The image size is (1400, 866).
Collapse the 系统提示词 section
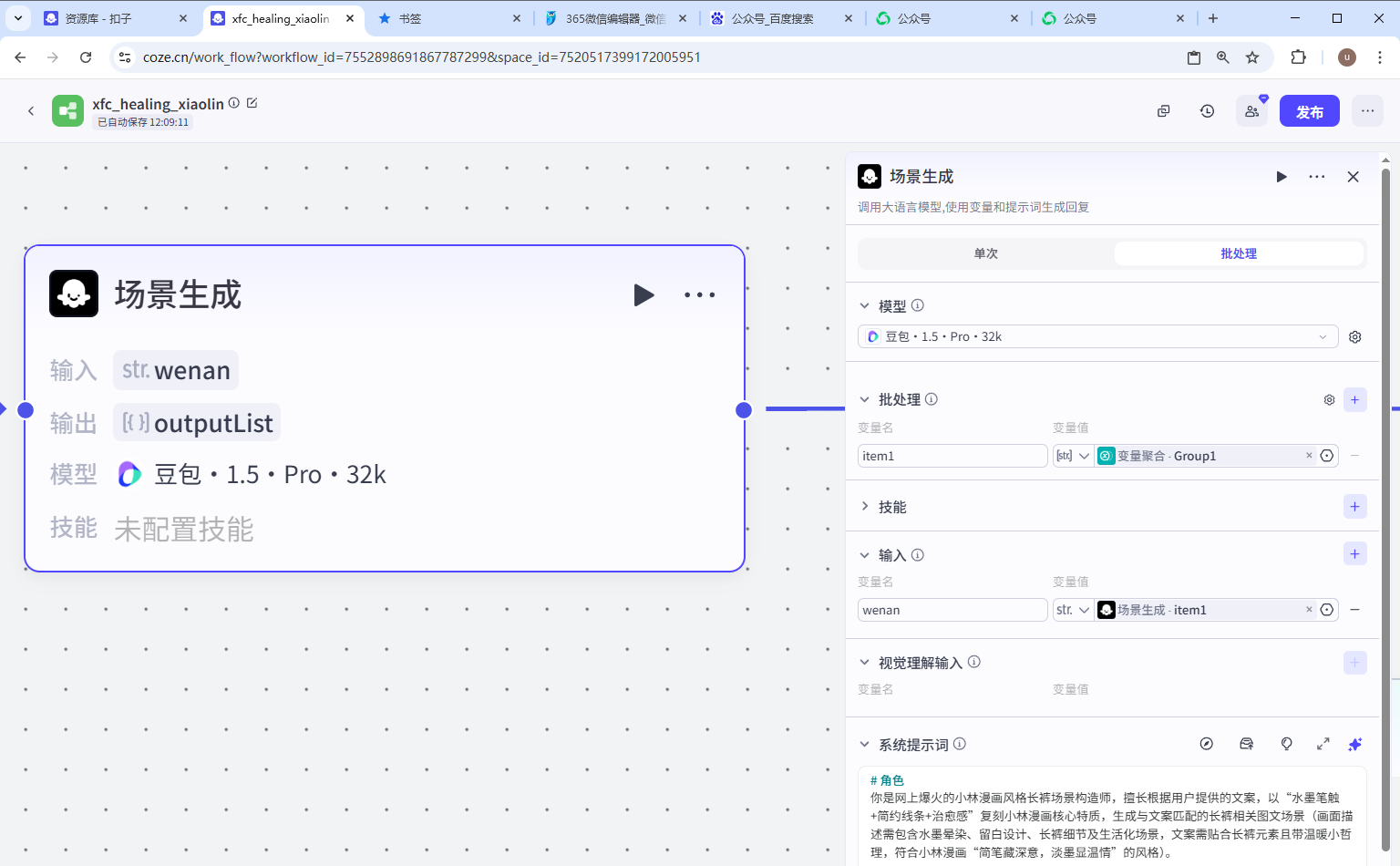tap(865, 745)
